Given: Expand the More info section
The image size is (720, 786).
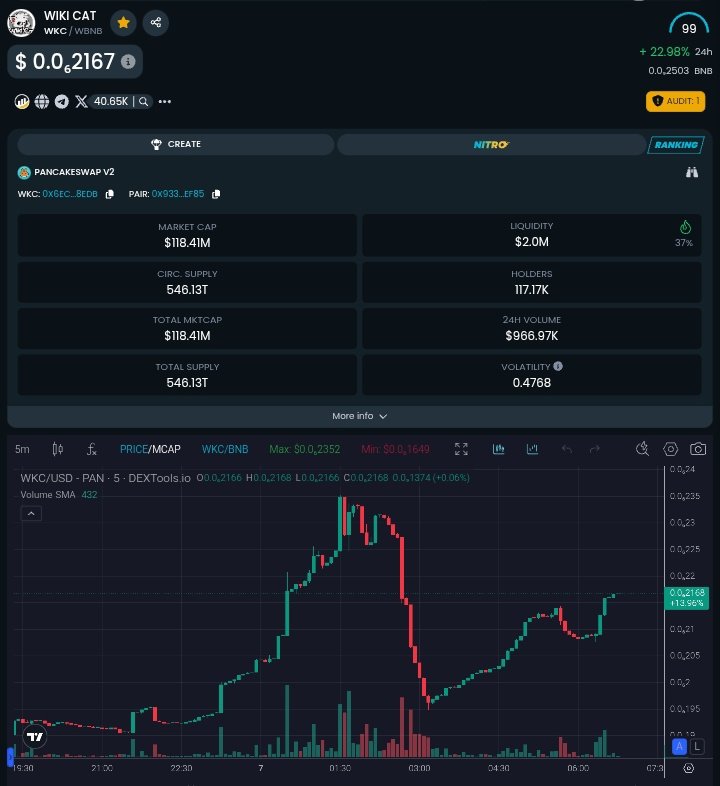Looking at the screenshot, I should [x=360, y=416].
